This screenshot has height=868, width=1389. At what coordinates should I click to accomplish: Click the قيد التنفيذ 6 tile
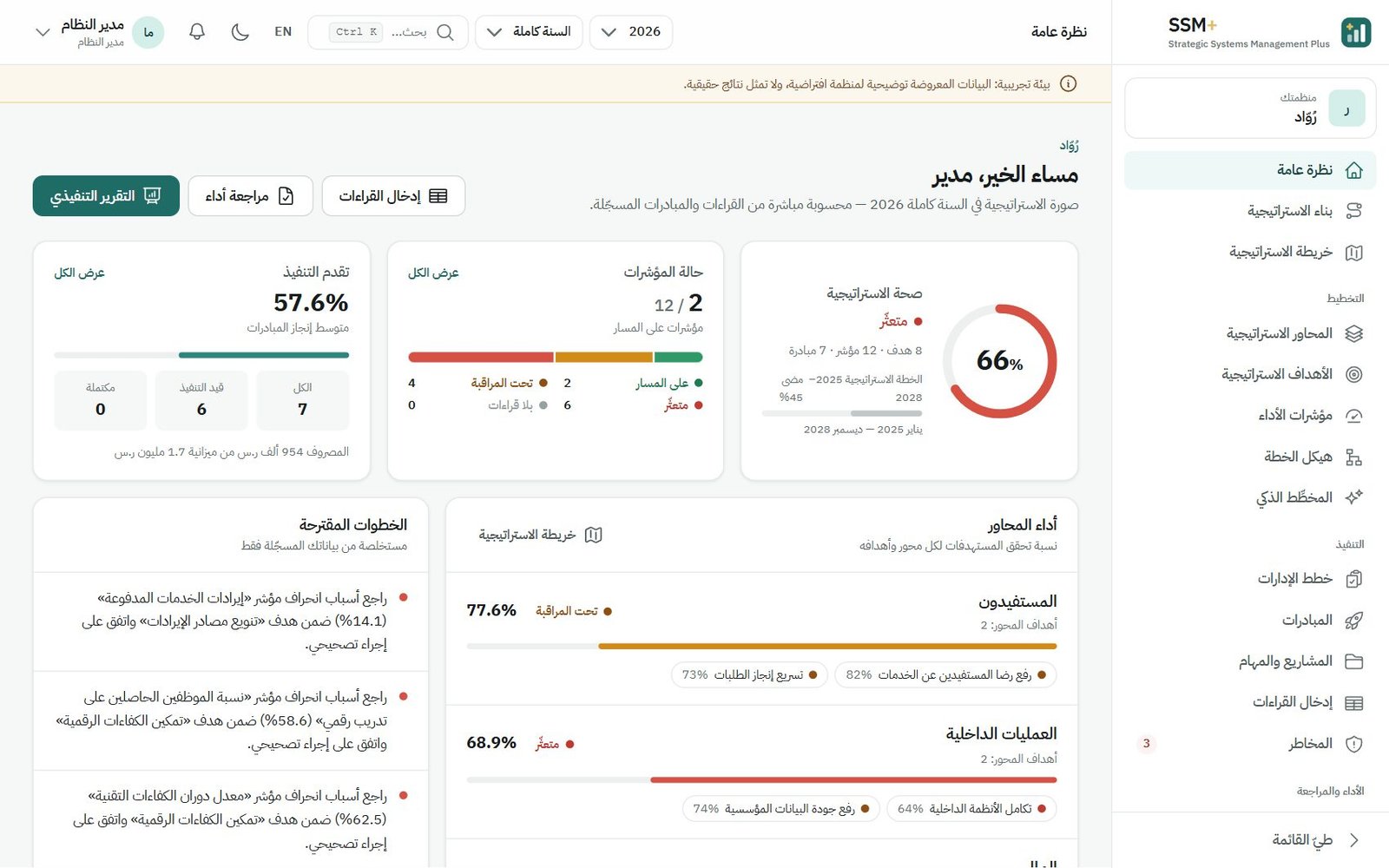coord(201,400)
